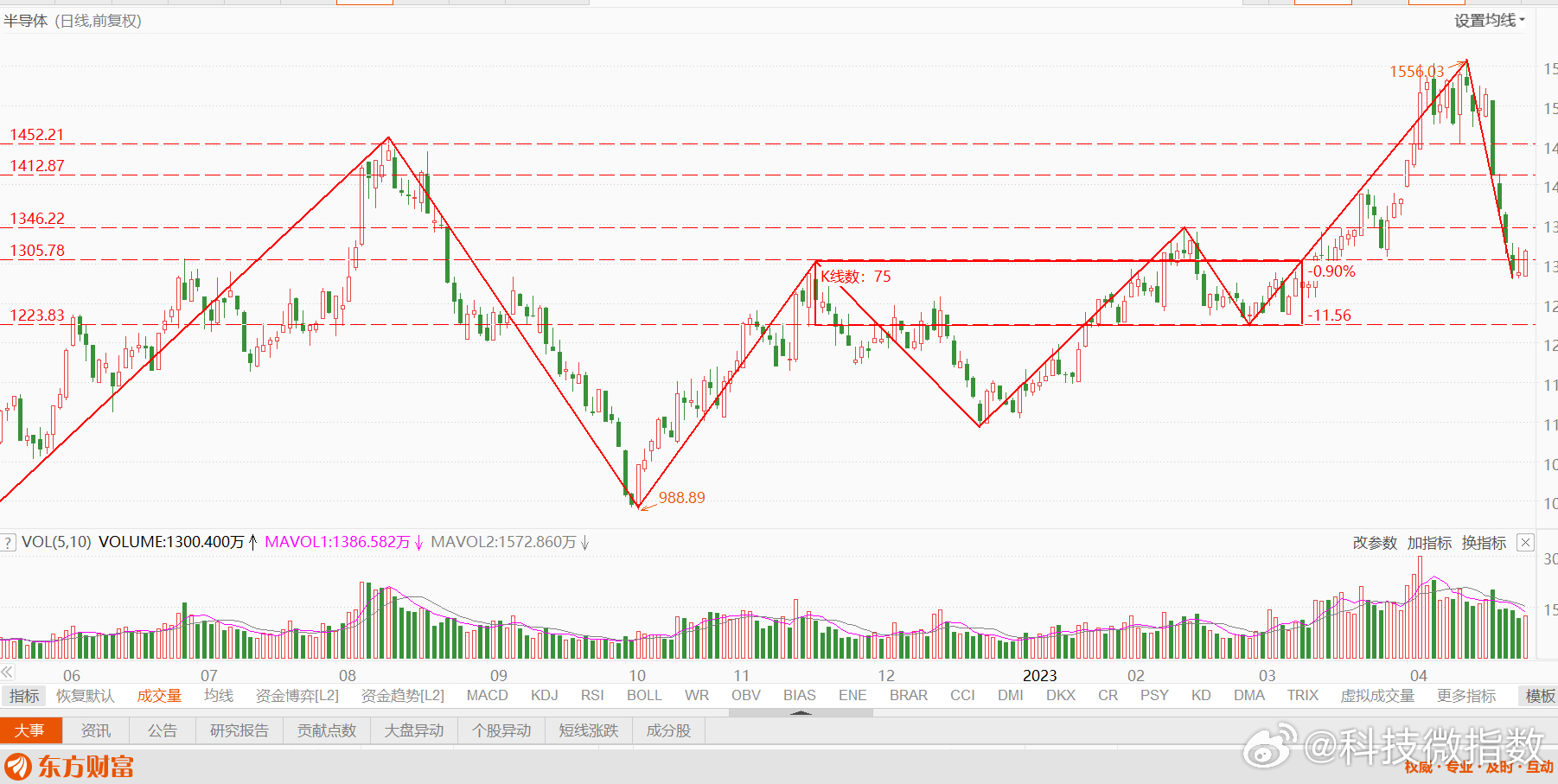Switch to TRIX indicator
Screen dimensions: 1558x784
pyautogui.click(x=1303, y=696)
